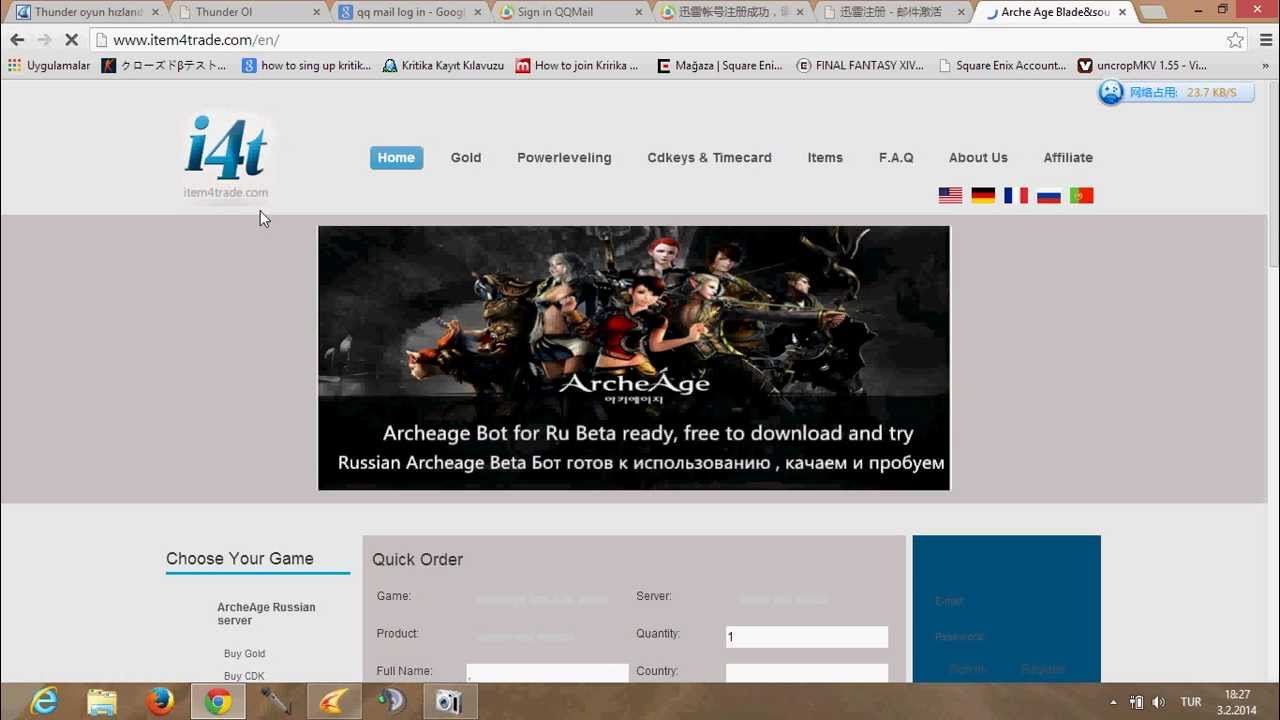Switch to qq mail log in Google tab
Screen dimensions: 1280x720
pyautogui.click(x=408, y=13)
